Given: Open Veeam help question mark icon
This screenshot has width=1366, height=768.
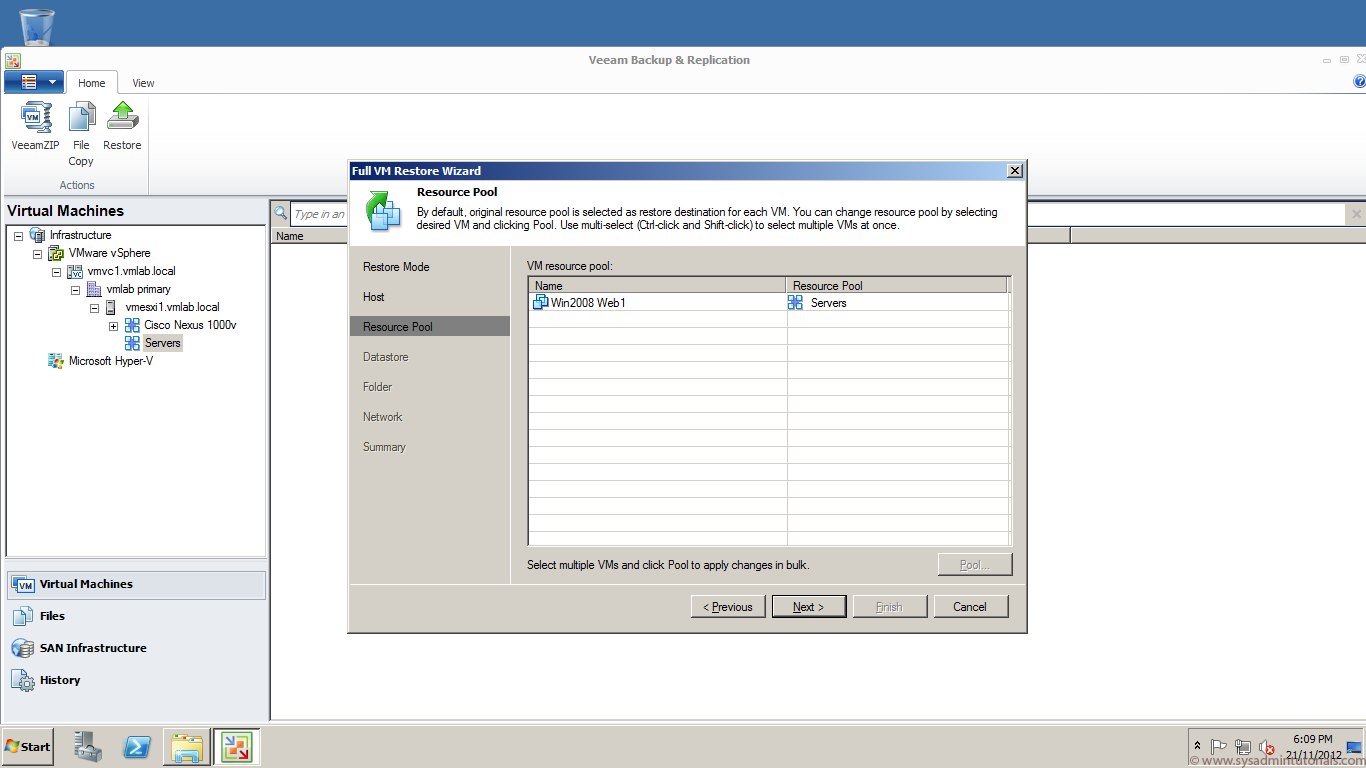Looking at the screenshot, I should click(x=1359, y=82).
